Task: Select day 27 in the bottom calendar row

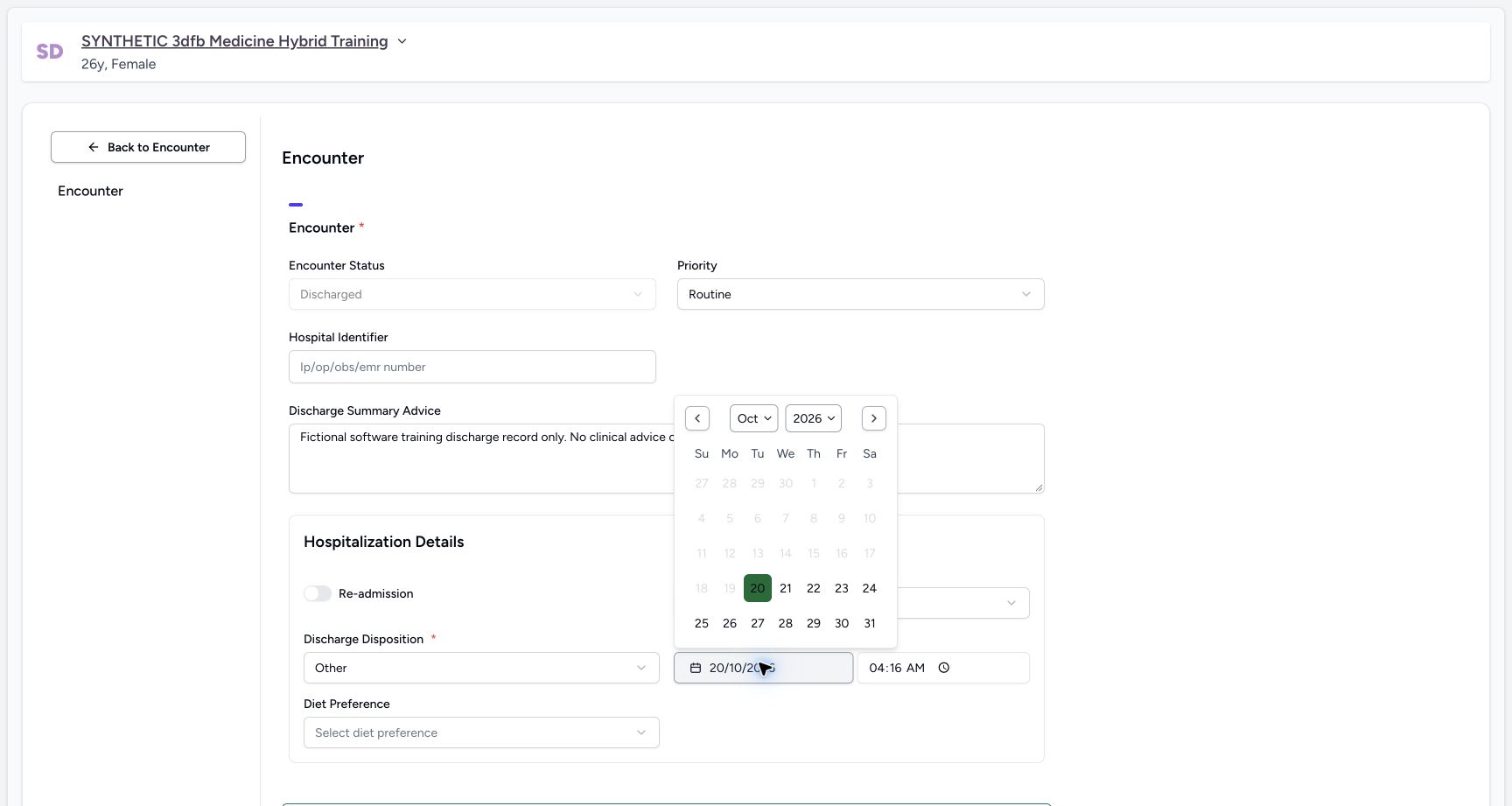Action: coord(758,623)
